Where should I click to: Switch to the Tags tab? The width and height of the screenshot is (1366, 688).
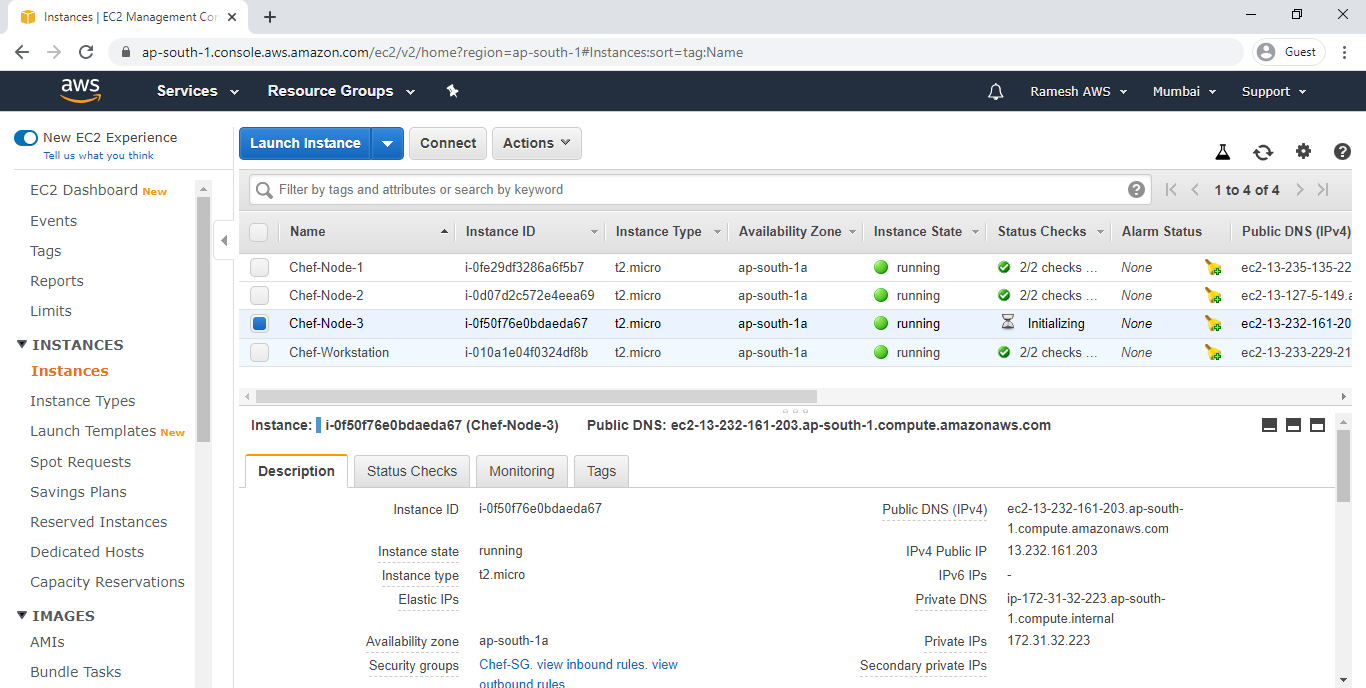click(x=601, y=471)
